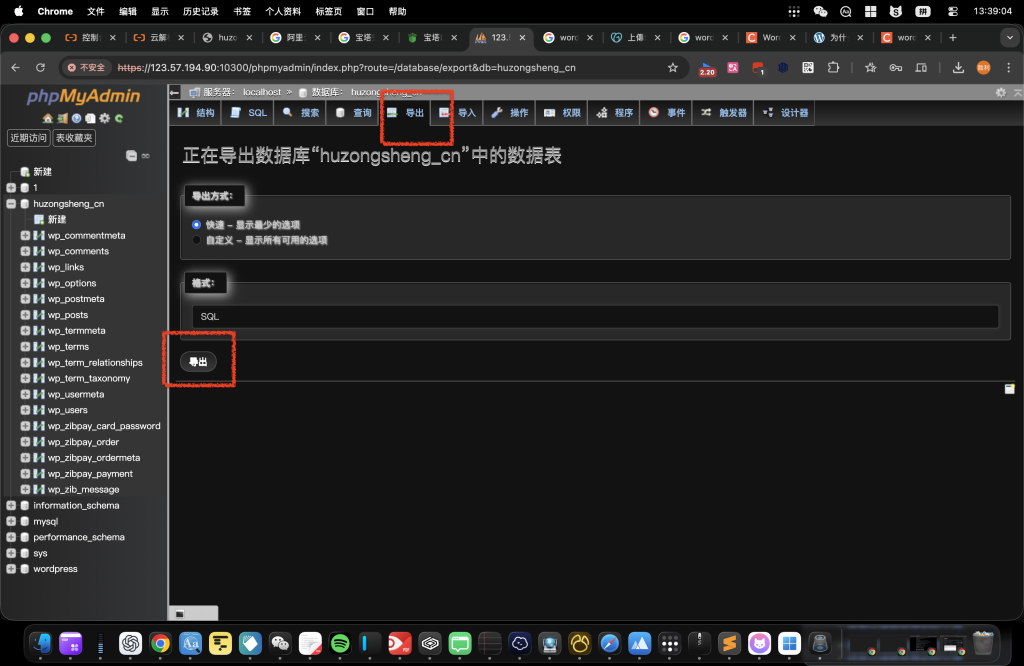The height and width of the screenshot is (666, 1024).
Task: Select the 快速 quick export radio option
Action: point(196,225)
